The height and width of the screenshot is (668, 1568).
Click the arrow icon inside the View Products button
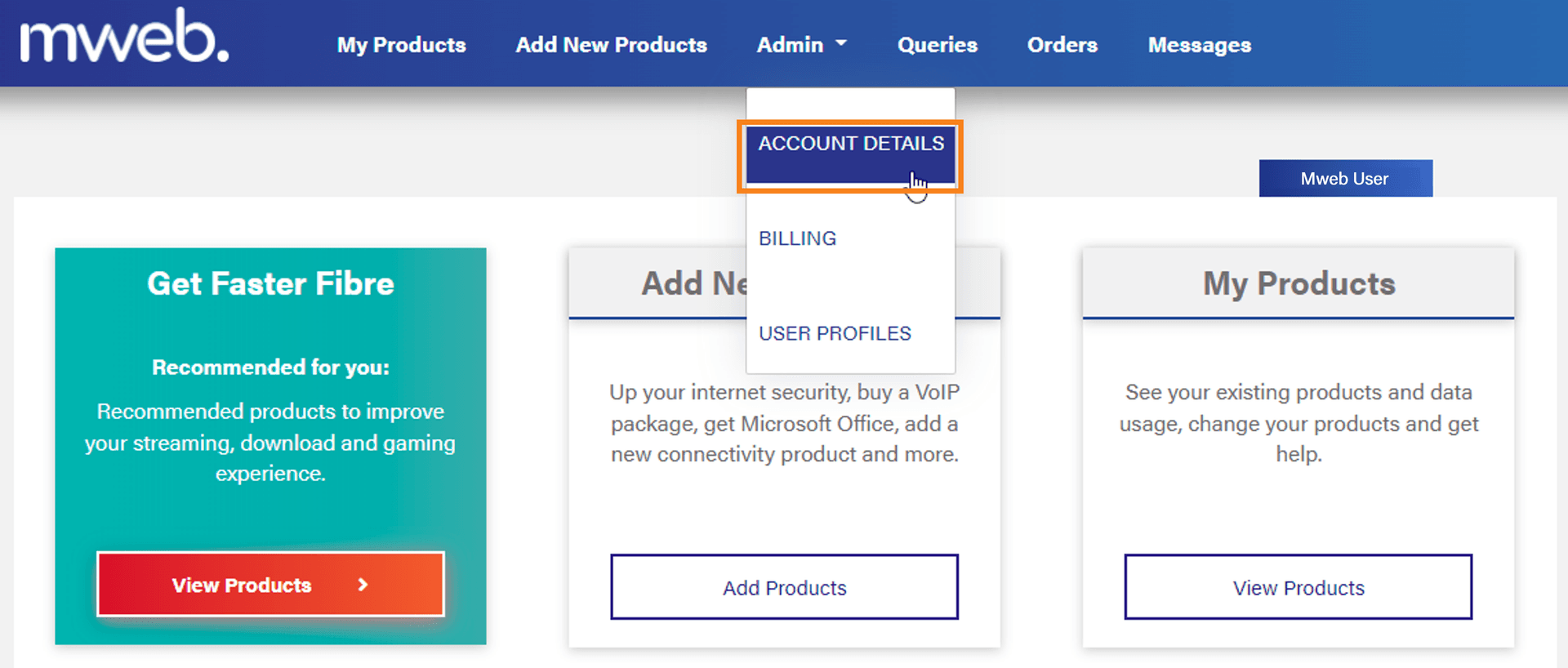tap(362, 585)
